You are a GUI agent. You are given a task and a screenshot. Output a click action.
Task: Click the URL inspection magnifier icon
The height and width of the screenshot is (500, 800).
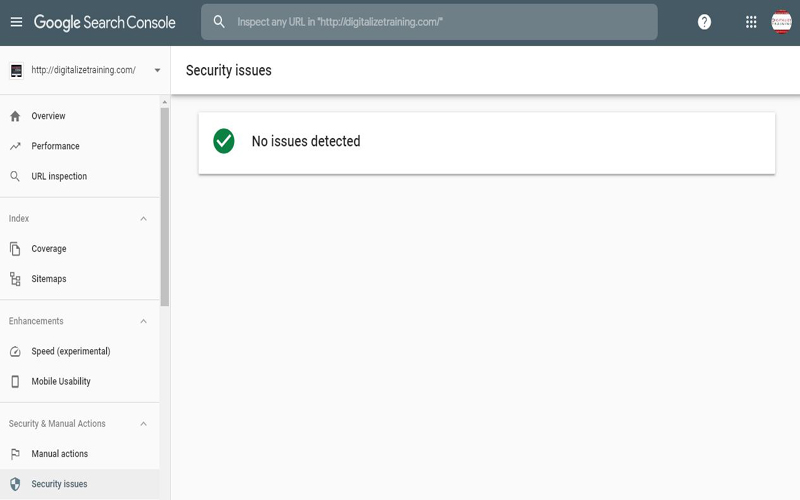click(15, 176)
